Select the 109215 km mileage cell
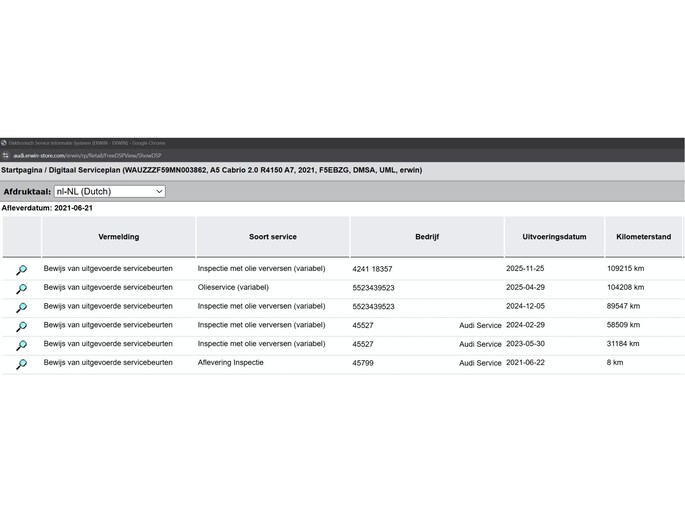The image size is (685, 514). click(626, 269)
